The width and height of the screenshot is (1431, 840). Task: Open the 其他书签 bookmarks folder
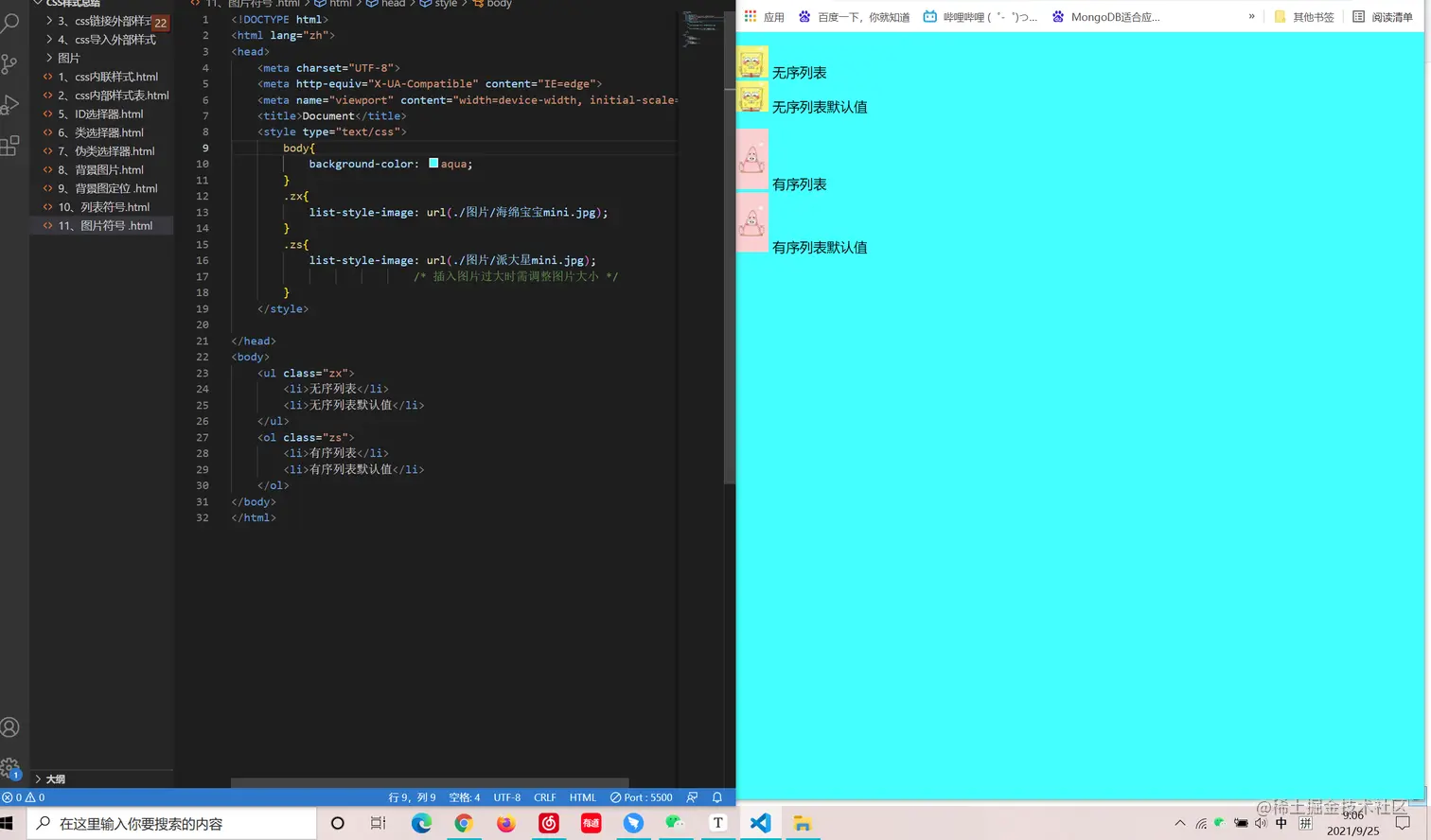tap(1315, 16)
